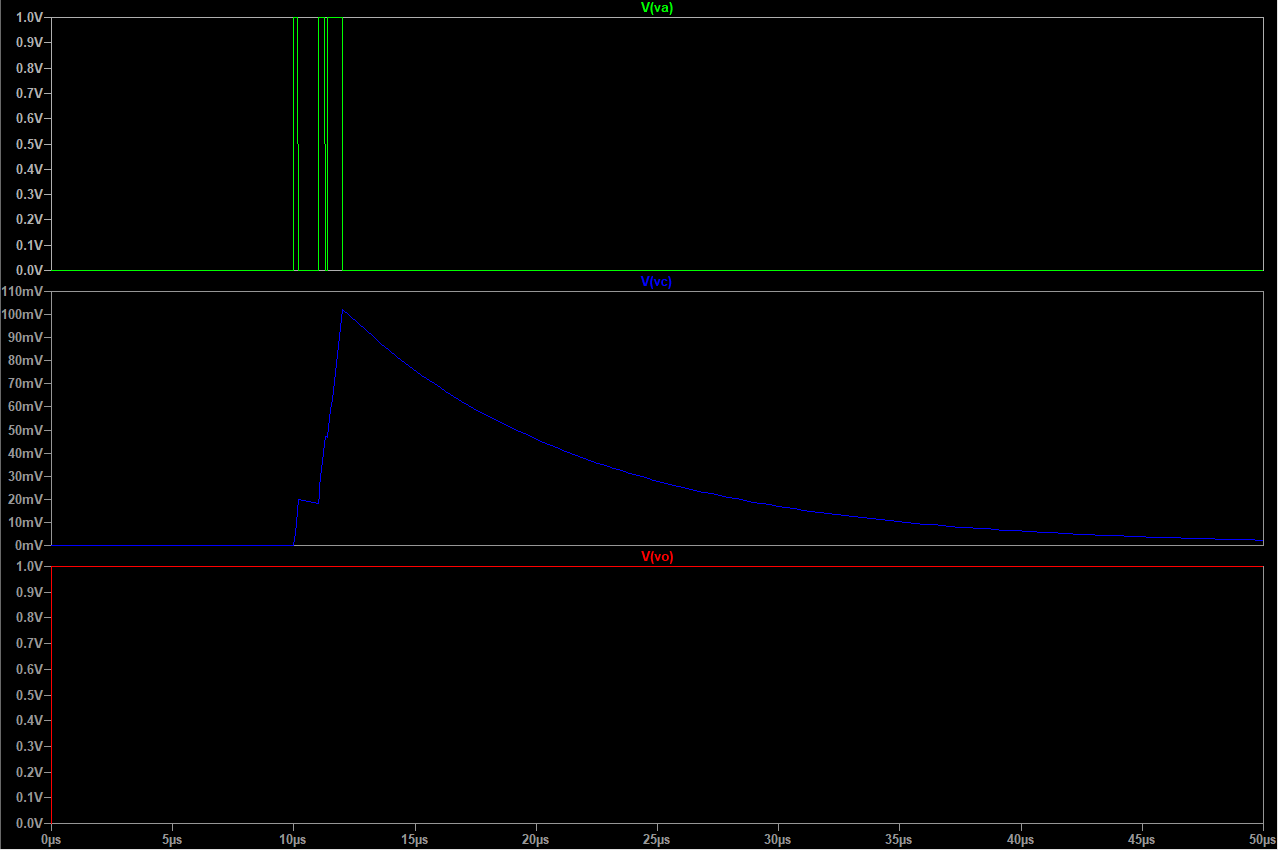1278x850 pixels.
Task: Click the 40µs label on time axis
Action: [1020, 840]
